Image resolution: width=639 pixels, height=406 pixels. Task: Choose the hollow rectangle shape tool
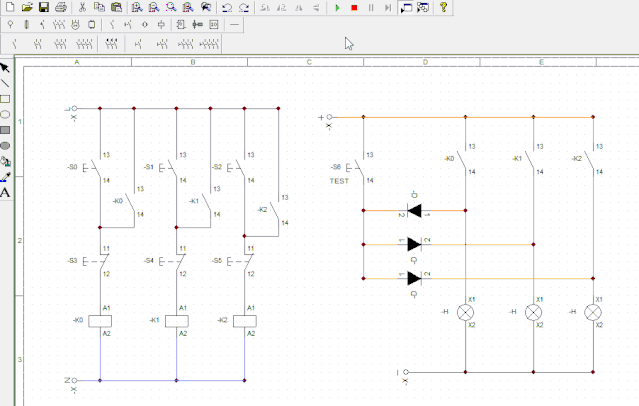pos(5,99)
